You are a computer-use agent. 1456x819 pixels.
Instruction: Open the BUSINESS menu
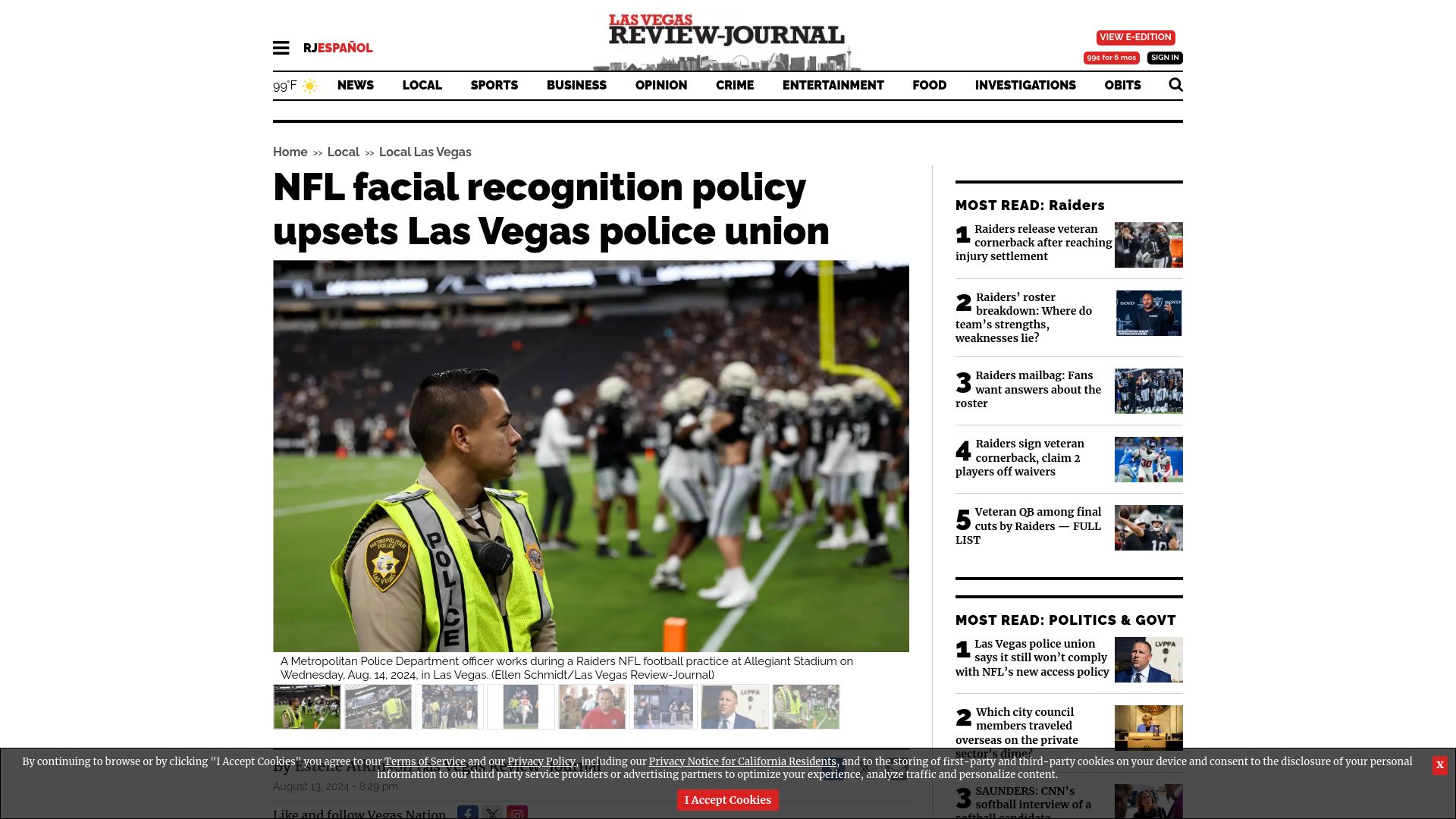point(576,85)
